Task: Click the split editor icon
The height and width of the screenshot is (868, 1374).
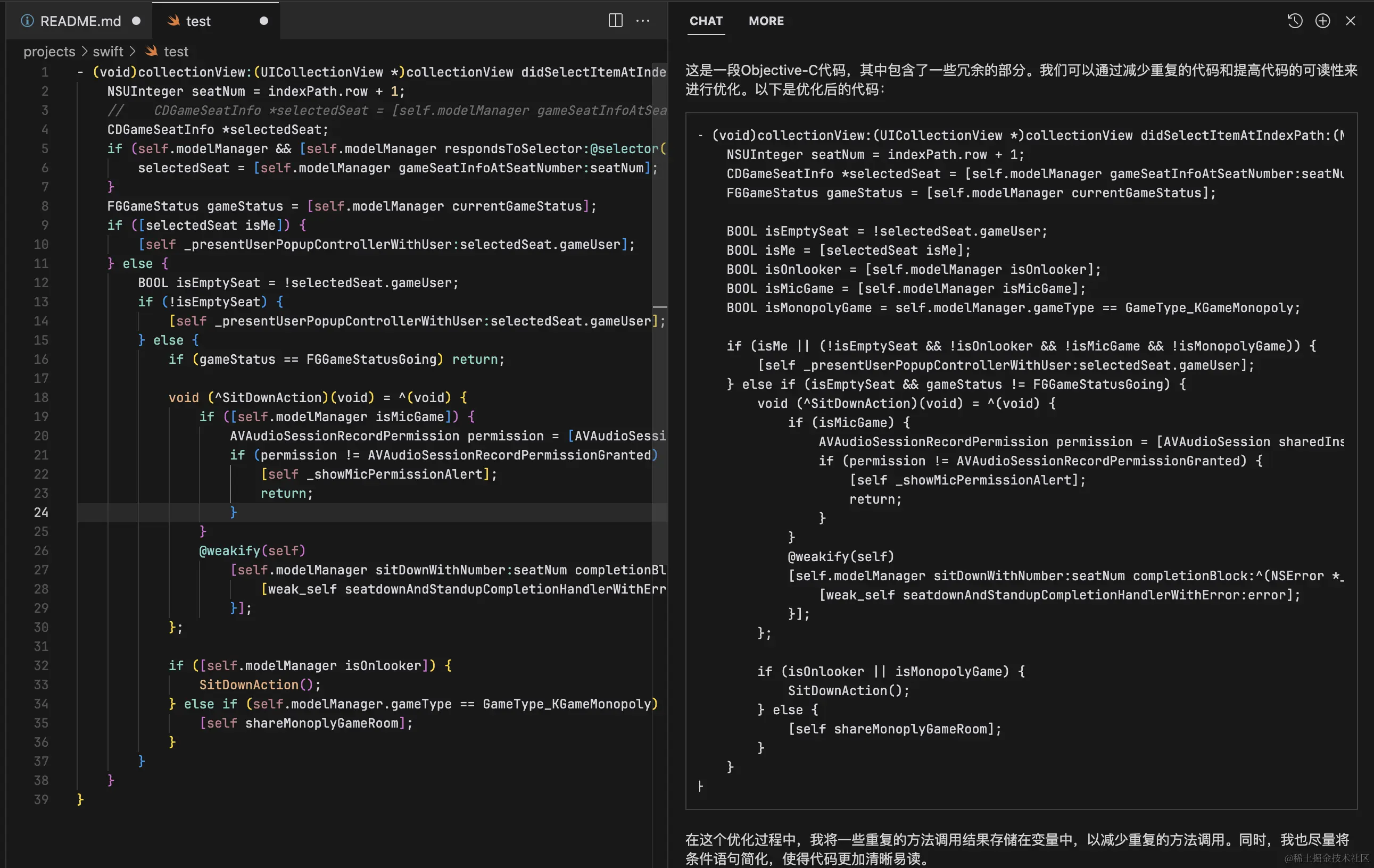Action: [615, 21]
